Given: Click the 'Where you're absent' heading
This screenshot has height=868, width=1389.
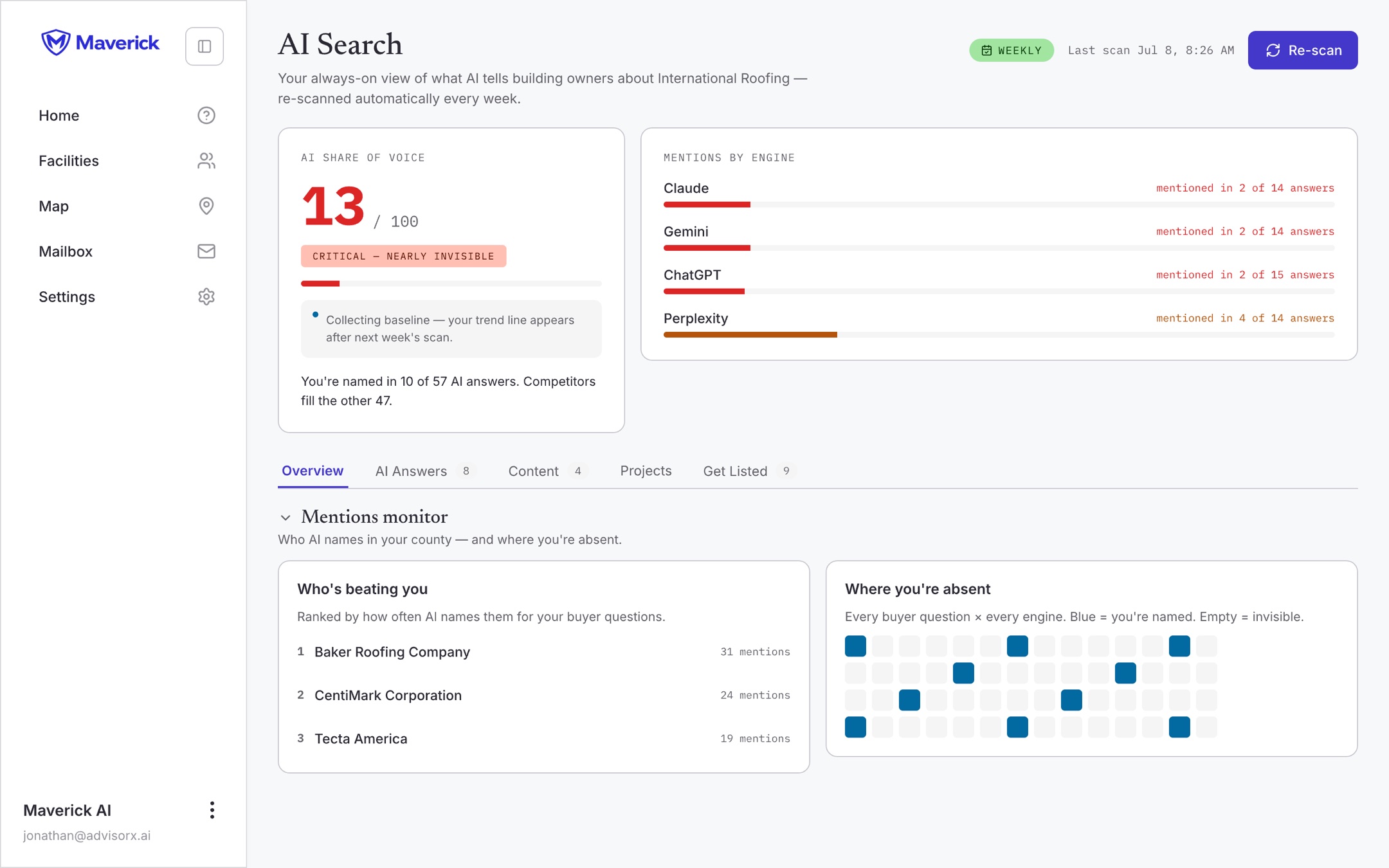Looking at the screenshot, I should tap(917, 589).
